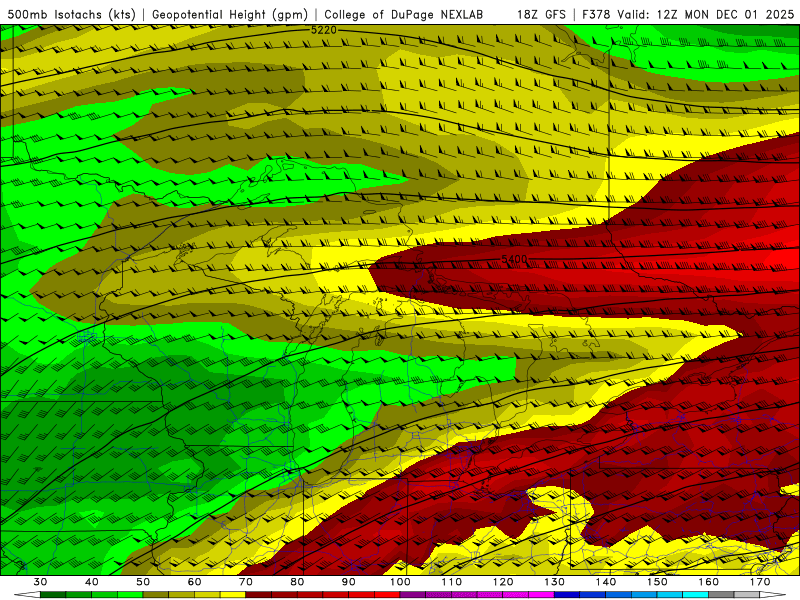Click the '18Z GFS' model run label
Screen dimensions: 800x600
click(x=541, y=15)
